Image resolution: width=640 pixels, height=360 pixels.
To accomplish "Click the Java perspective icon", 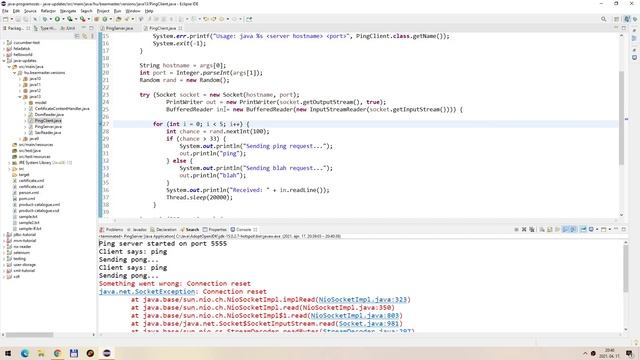I will (x=627, y=19).
